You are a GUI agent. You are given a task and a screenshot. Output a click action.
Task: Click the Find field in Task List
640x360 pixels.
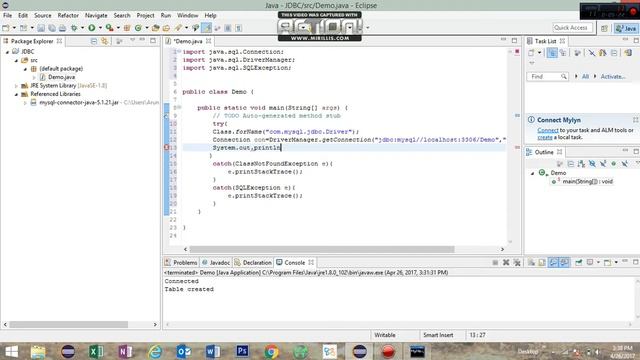547,77
